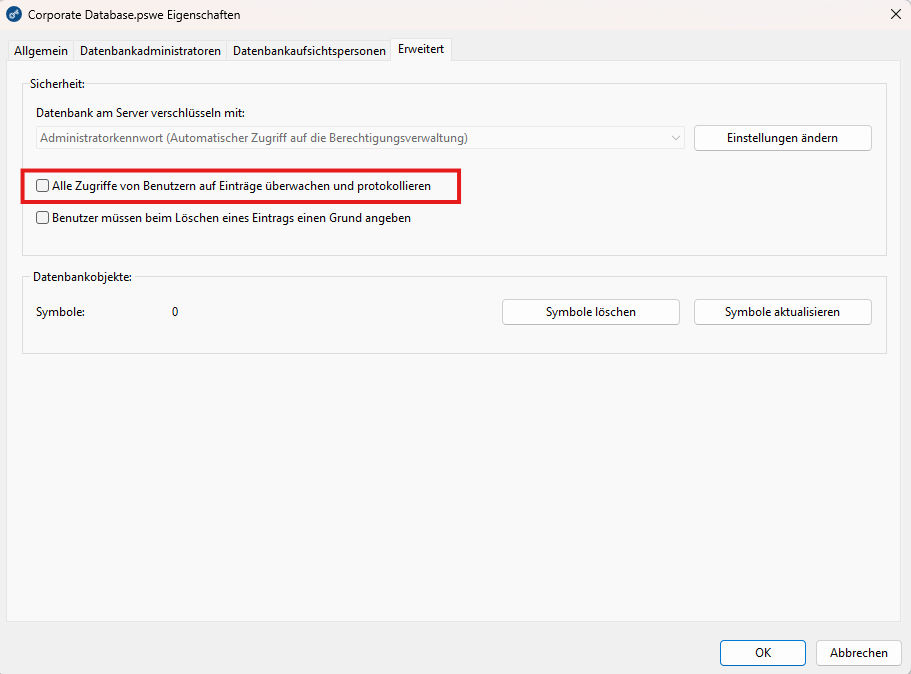Viewport: 911px width, 674px height.
Task: Click the window title 'Corporate Database.pswe Eigenschaften'
Action: [x=134, y=15]
